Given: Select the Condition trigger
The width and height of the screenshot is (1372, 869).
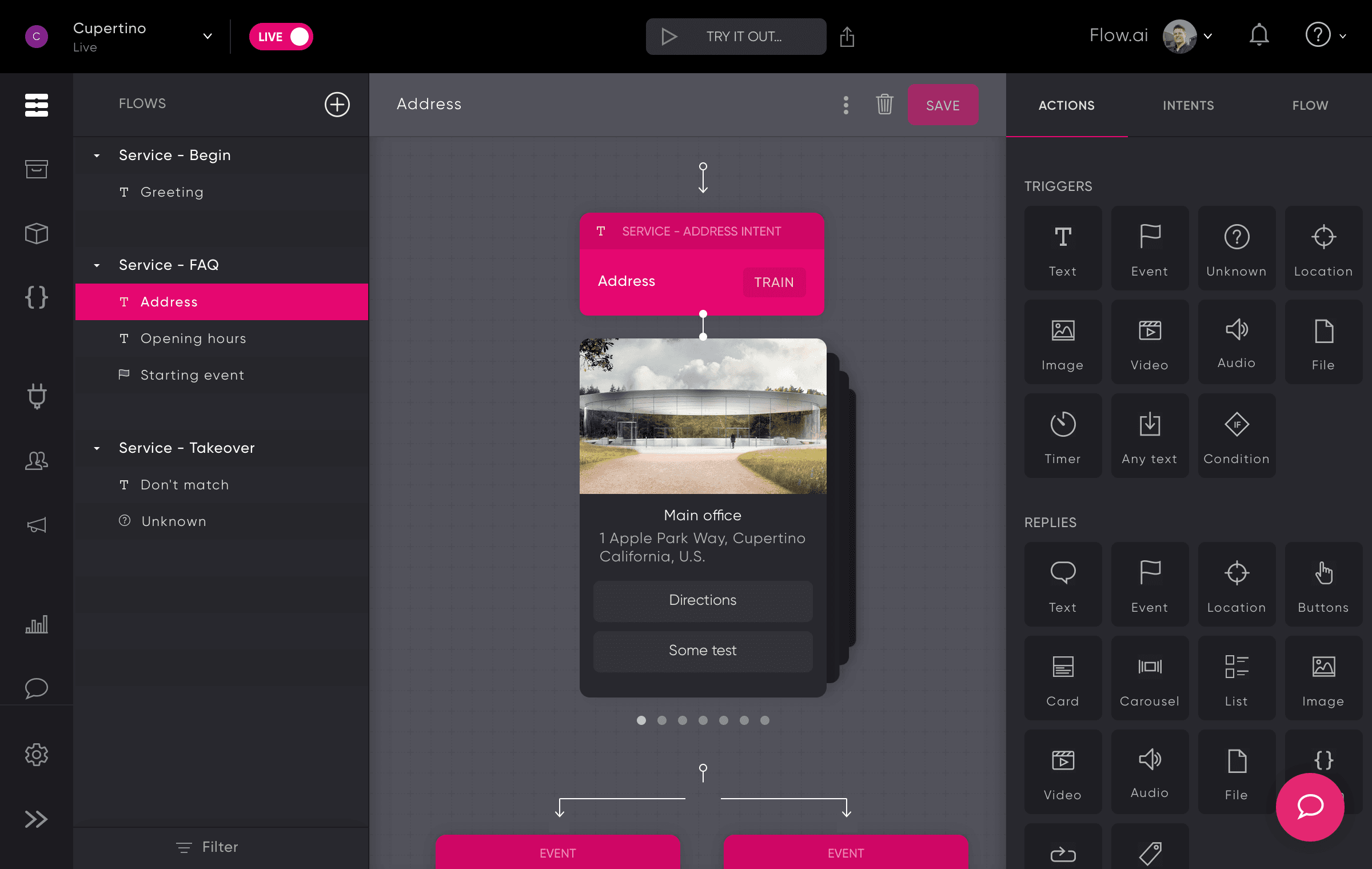Looking at the screenshot, I should [1237, 436].
